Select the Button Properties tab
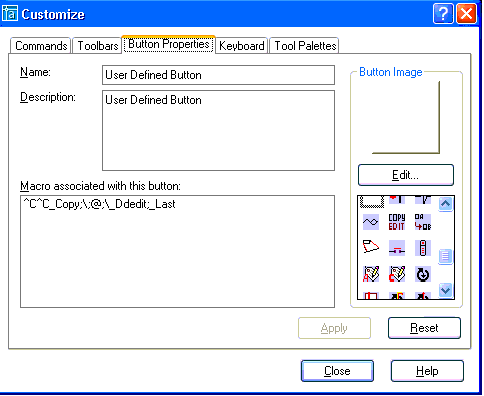484x396 pixels. [x=169, y=44]
